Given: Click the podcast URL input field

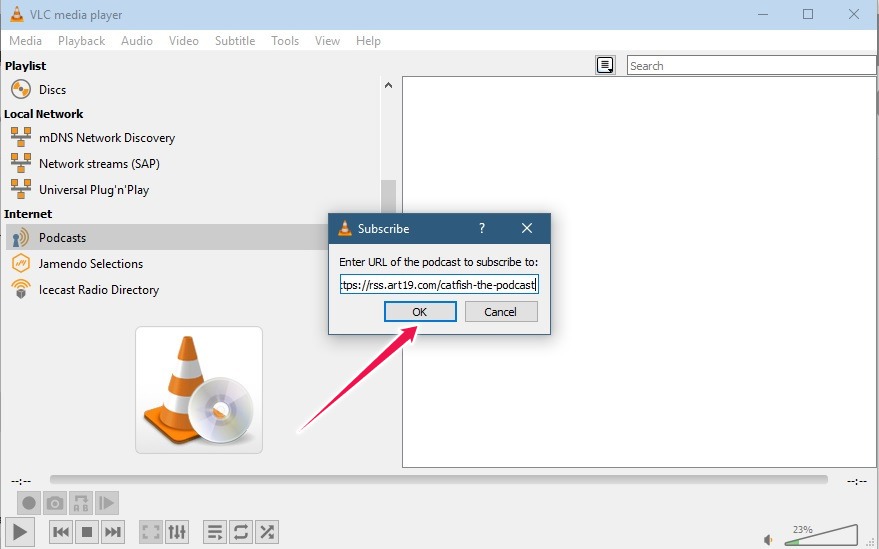Looking at the screenshot, I should 439,285.
